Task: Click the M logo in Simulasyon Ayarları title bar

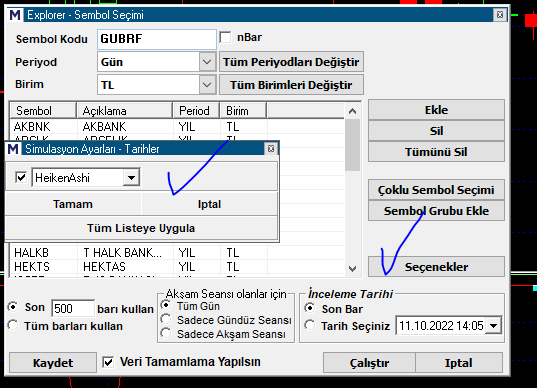Action: tap(13, 149)
